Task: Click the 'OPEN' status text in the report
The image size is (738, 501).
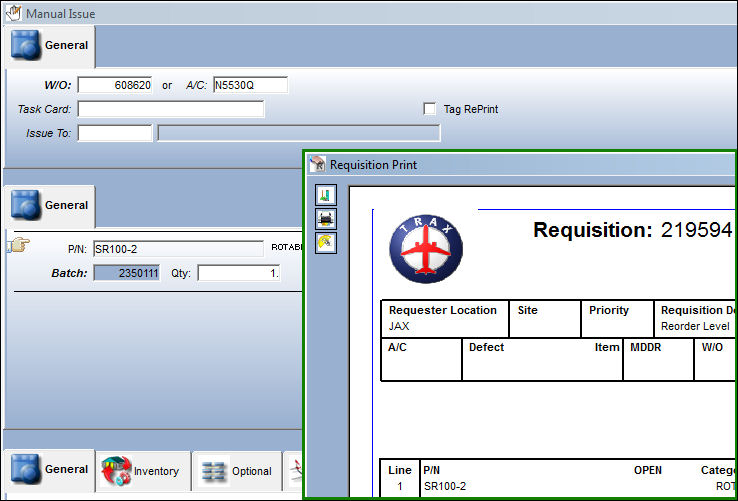Action: (648, 470)
